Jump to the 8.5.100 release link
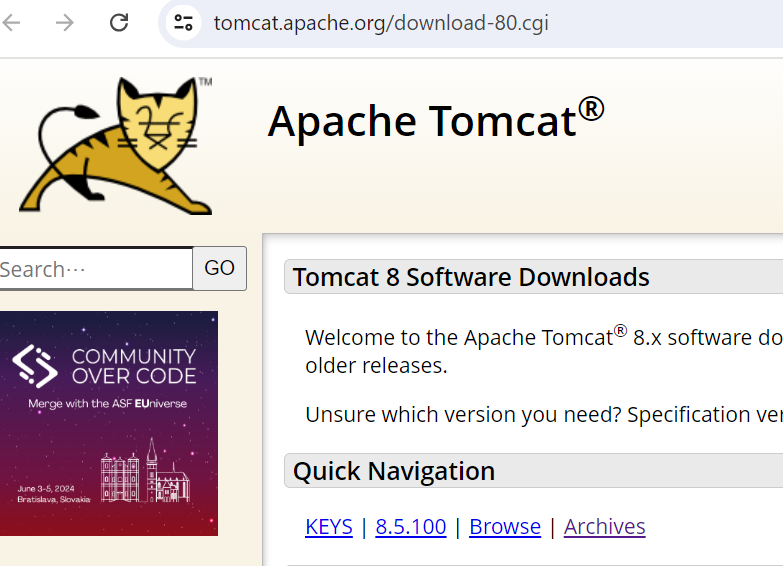 click(411, 527)
